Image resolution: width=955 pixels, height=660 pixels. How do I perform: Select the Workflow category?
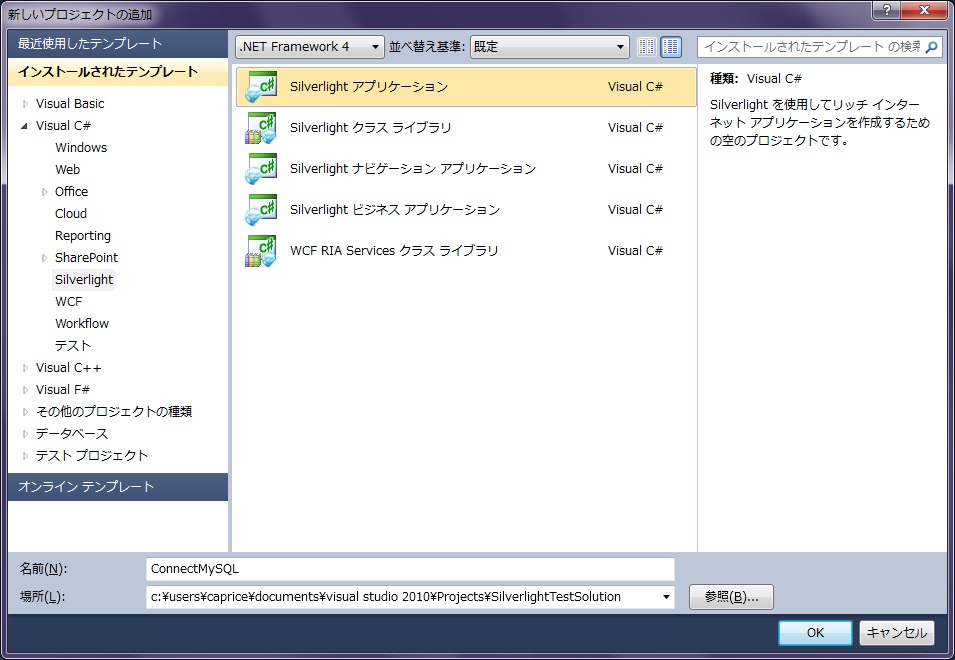(82, 324)
